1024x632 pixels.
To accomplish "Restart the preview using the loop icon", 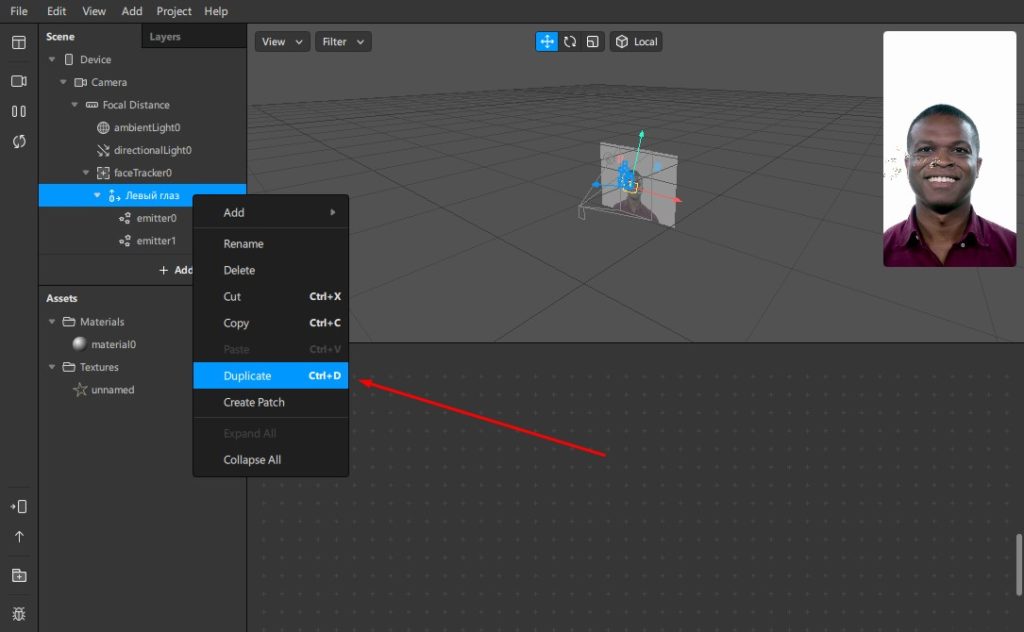I will tap(19, 142).
